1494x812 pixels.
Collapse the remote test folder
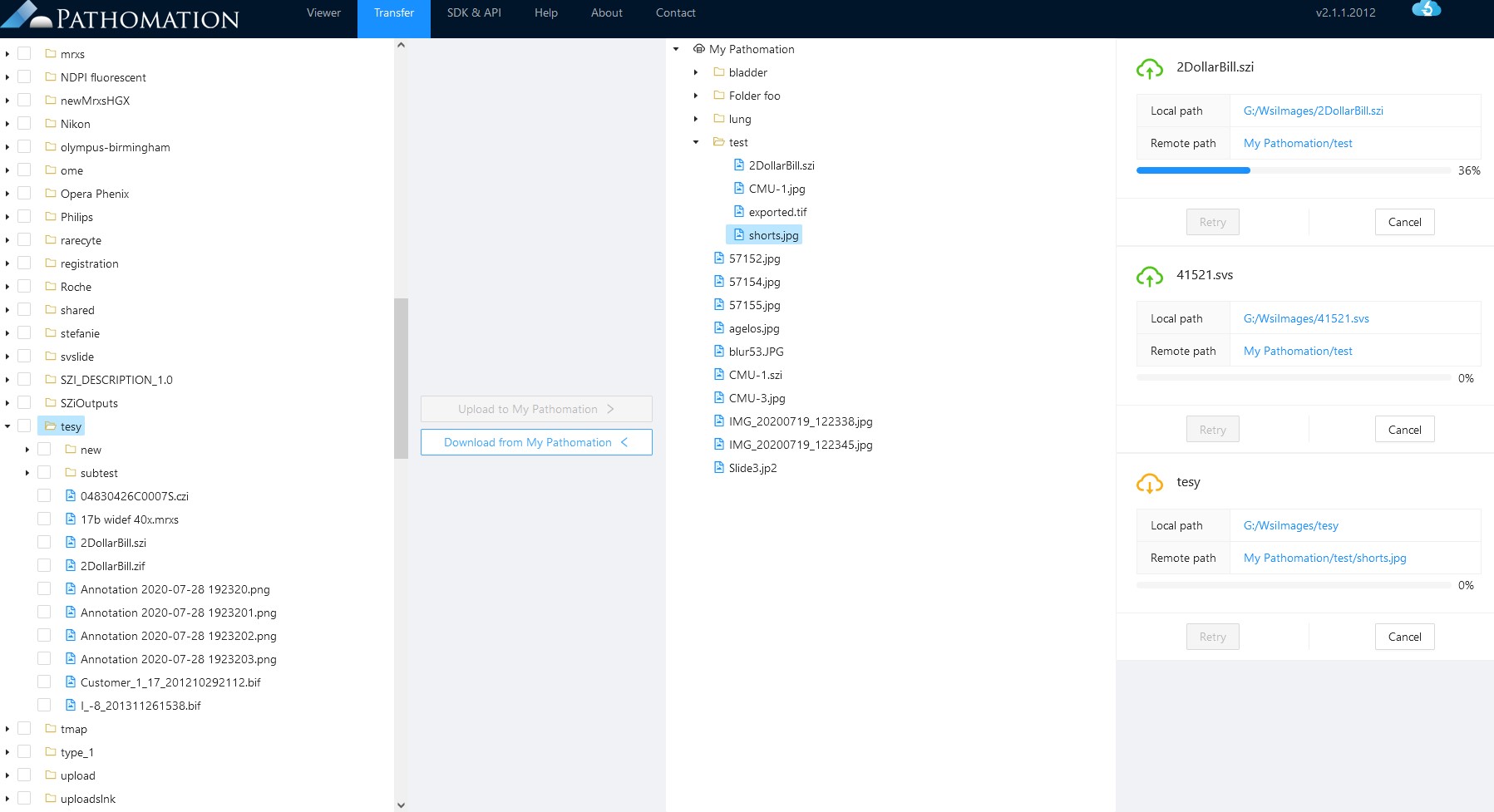click(x=696, y=142)
